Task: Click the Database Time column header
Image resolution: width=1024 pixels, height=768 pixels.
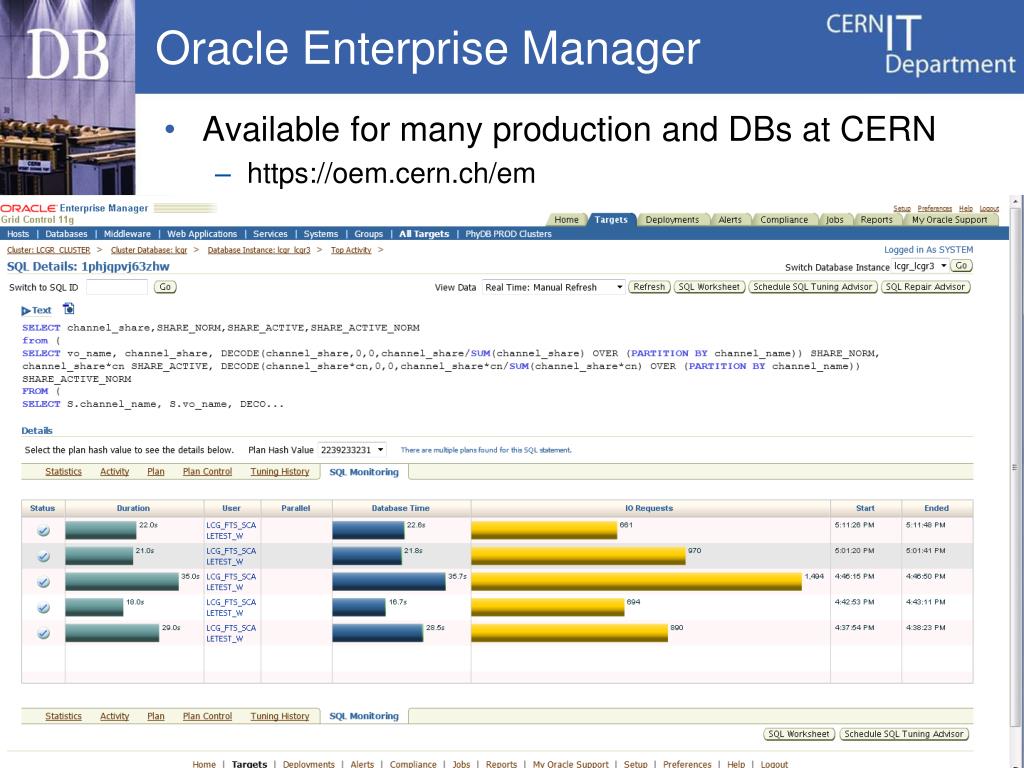Action: coord(400,508)
